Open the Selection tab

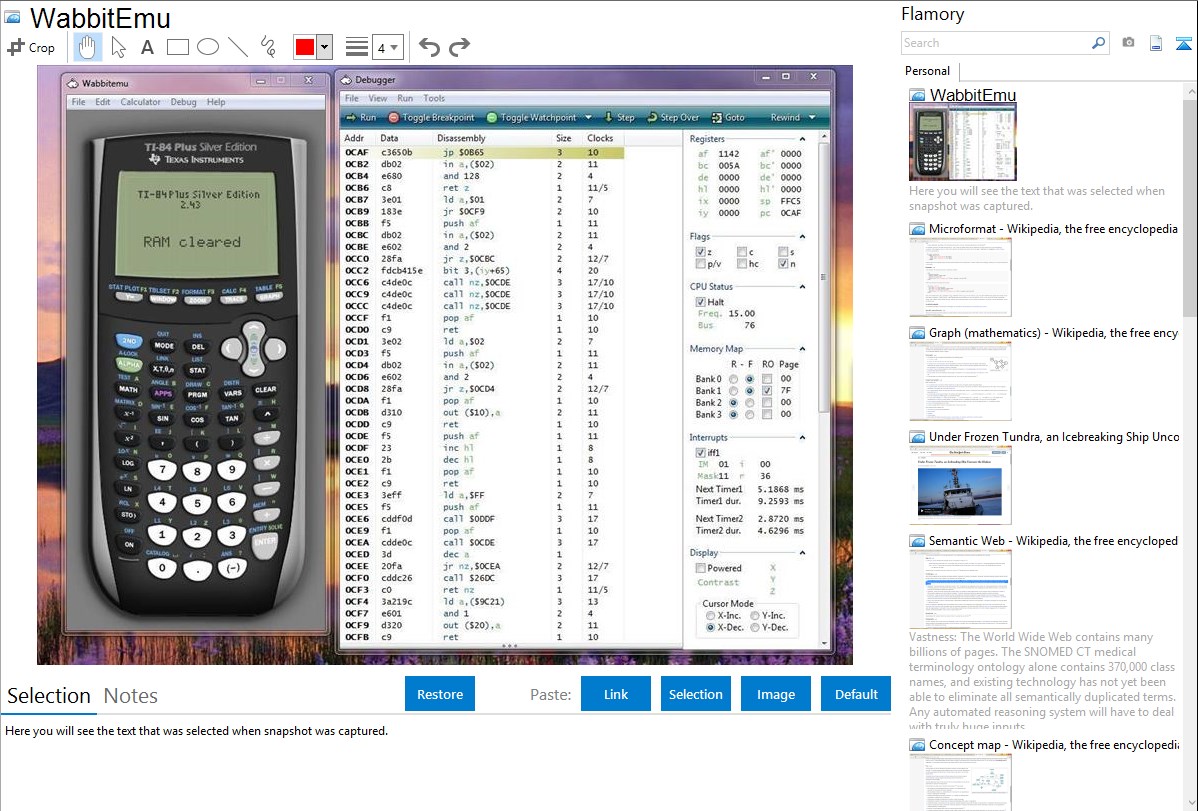[49, 696]
